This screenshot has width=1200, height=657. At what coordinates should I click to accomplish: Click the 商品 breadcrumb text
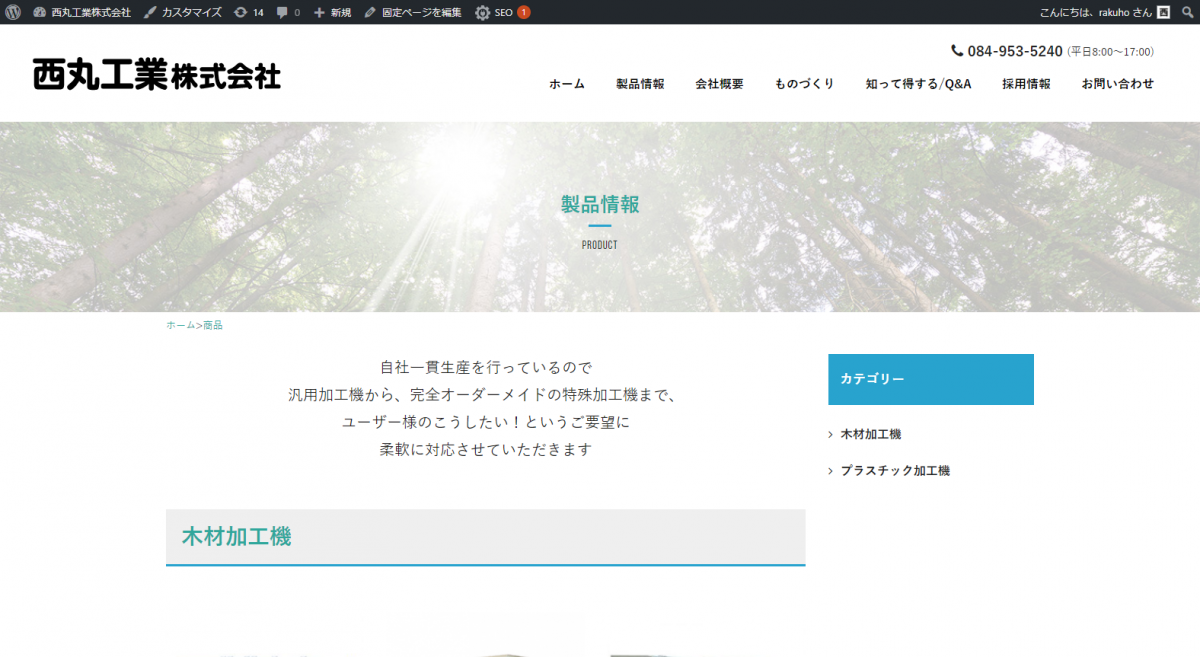213,325
